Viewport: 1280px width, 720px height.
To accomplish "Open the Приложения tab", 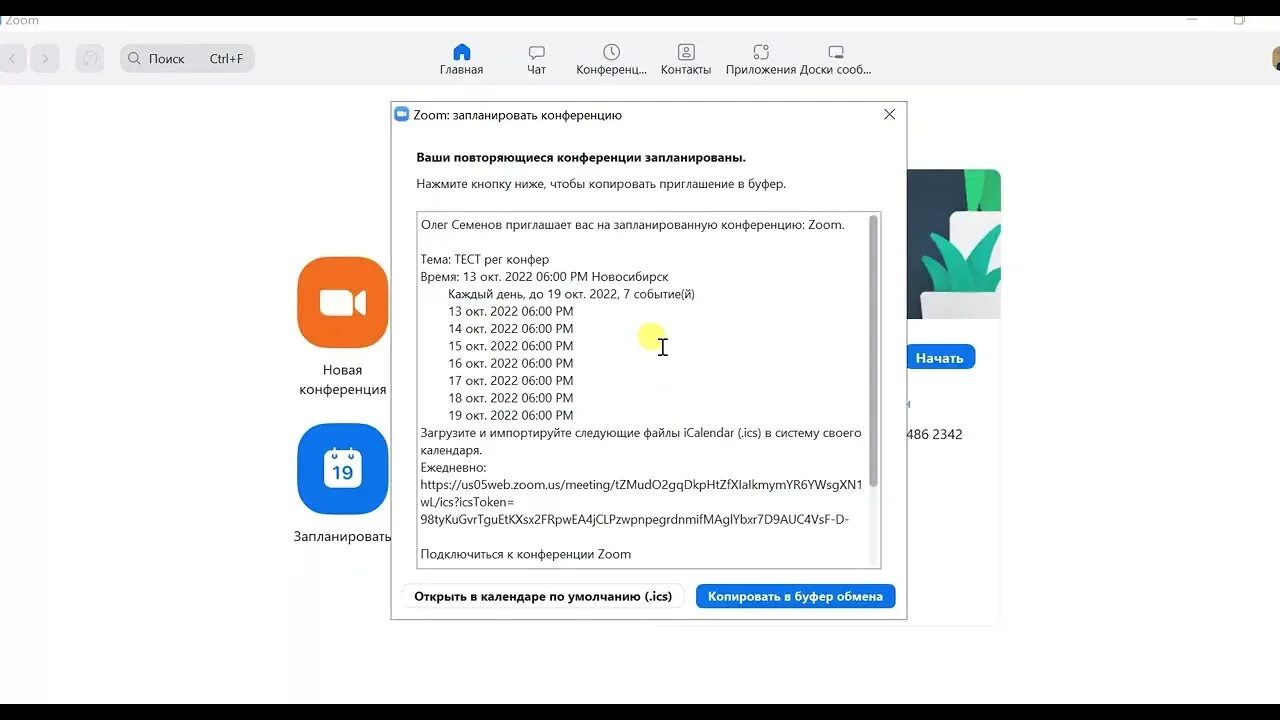I will coord(761,59).
